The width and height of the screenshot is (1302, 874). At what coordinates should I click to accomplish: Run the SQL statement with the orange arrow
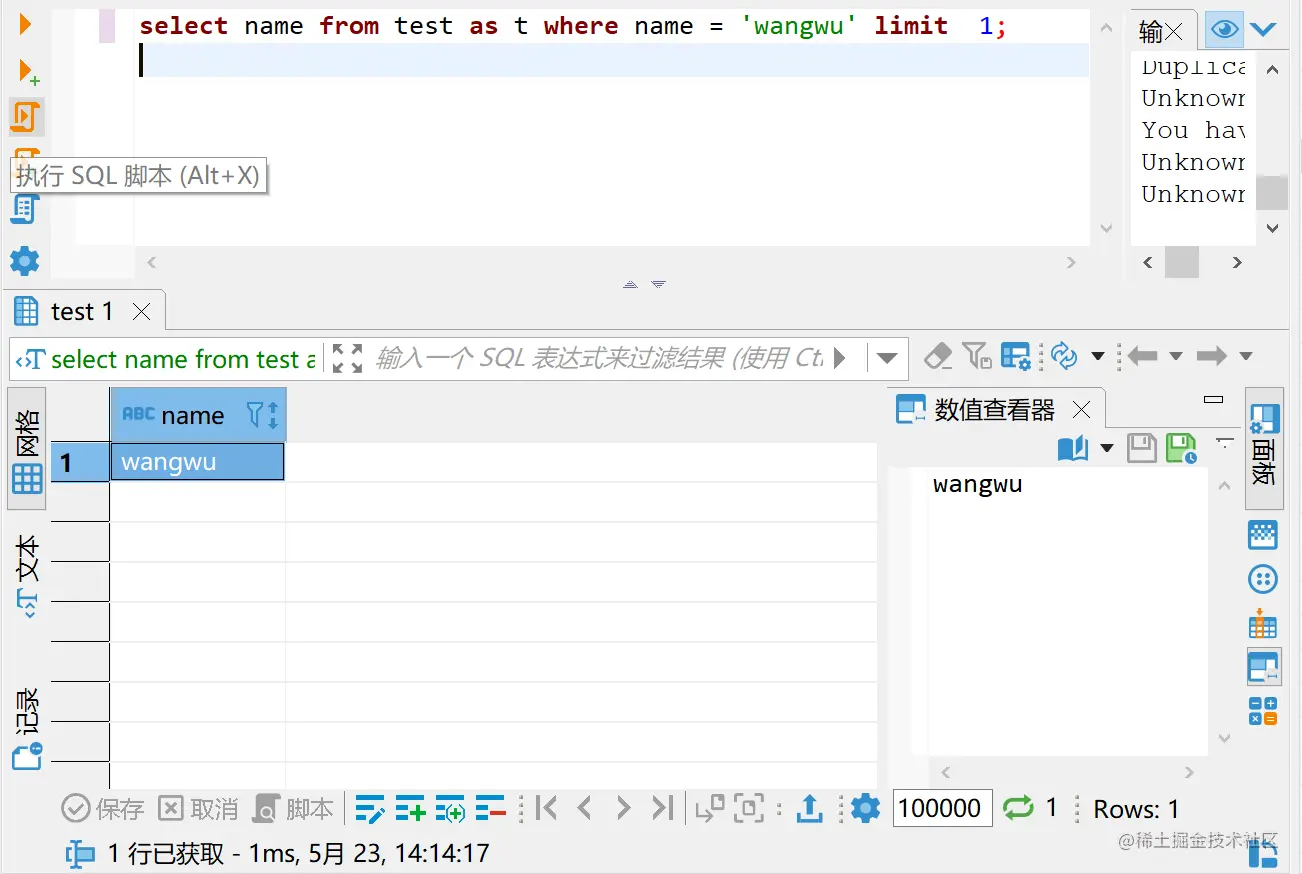tap(26, 23)
